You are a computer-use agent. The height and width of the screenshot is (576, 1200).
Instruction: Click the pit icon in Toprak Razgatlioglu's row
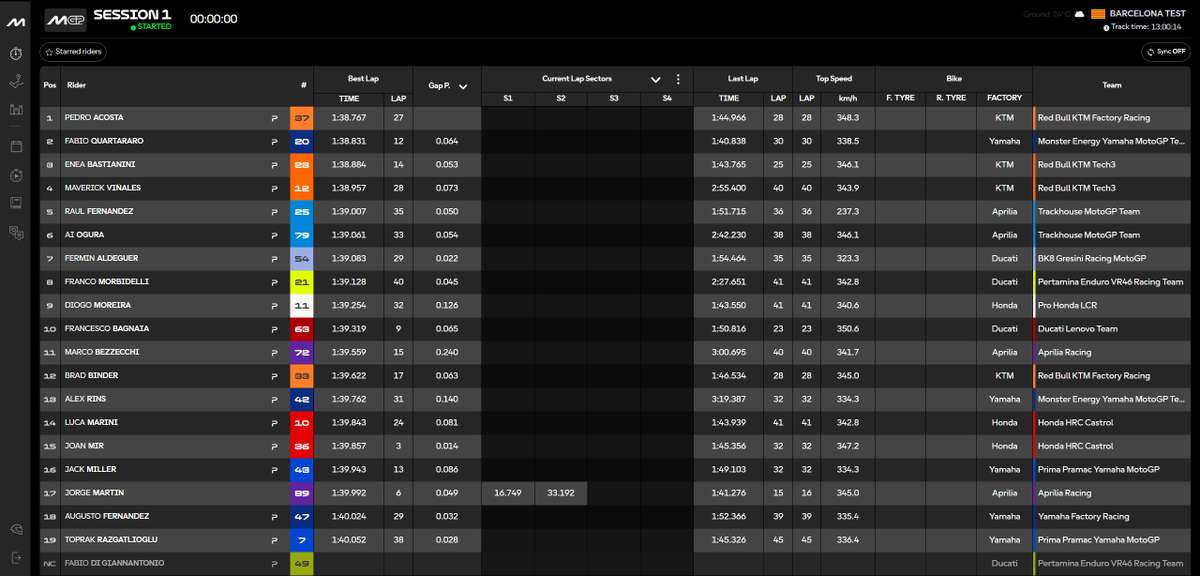pyautogui.click(x=274, y=540)
